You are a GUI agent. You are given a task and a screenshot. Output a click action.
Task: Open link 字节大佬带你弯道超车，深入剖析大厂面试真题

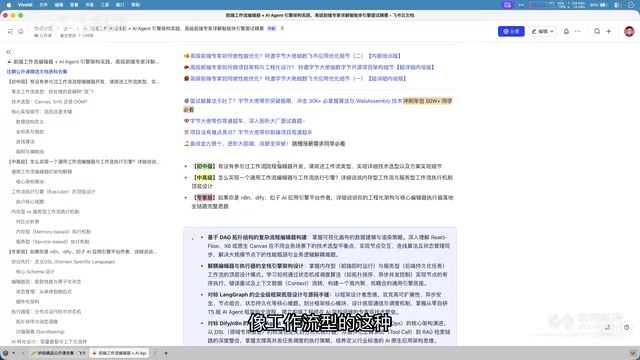[x=247, y=121]
